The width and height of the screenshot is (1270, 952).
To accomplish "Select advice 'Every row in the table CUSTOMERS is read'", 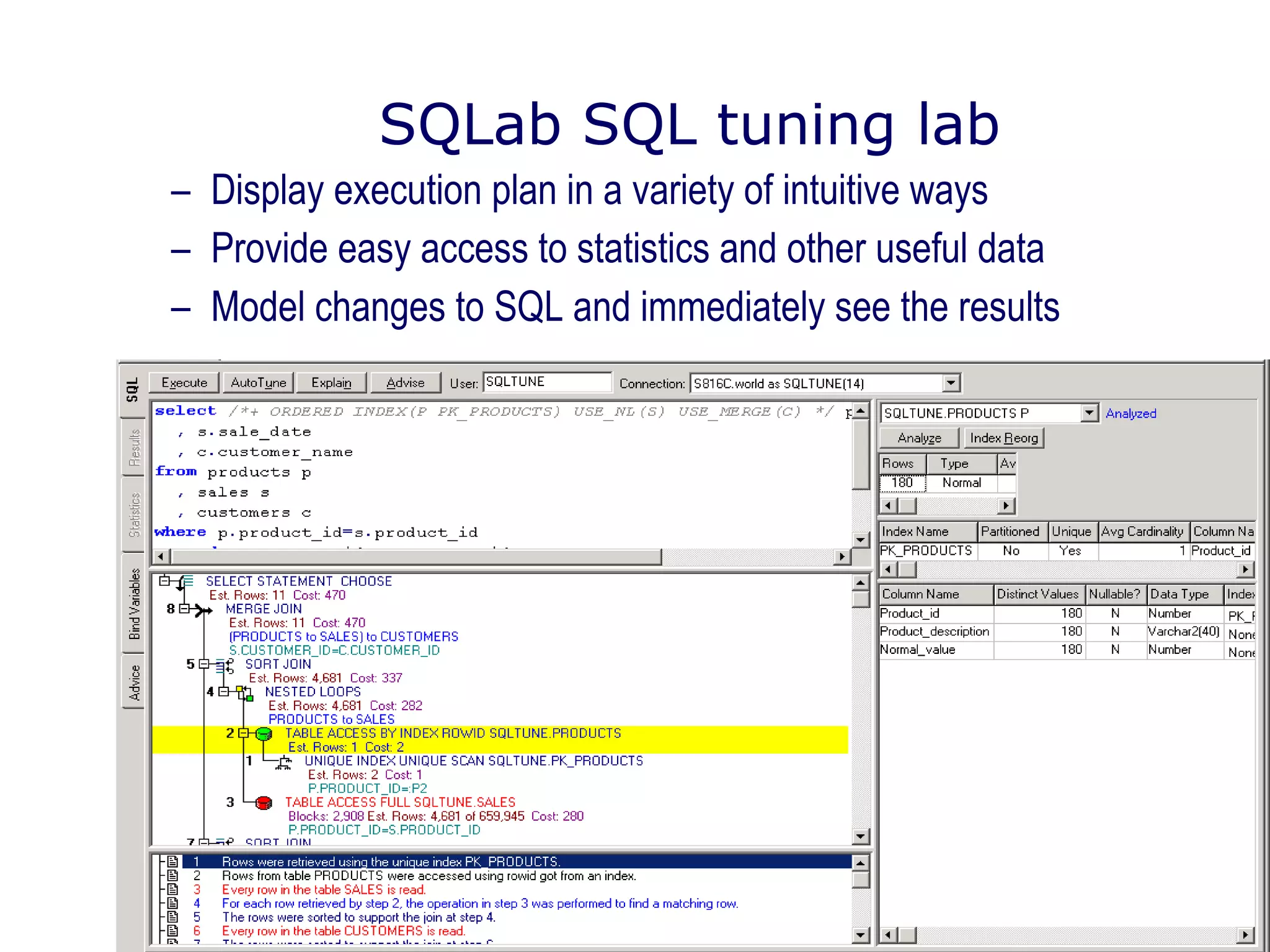I will tap(344, 931).
